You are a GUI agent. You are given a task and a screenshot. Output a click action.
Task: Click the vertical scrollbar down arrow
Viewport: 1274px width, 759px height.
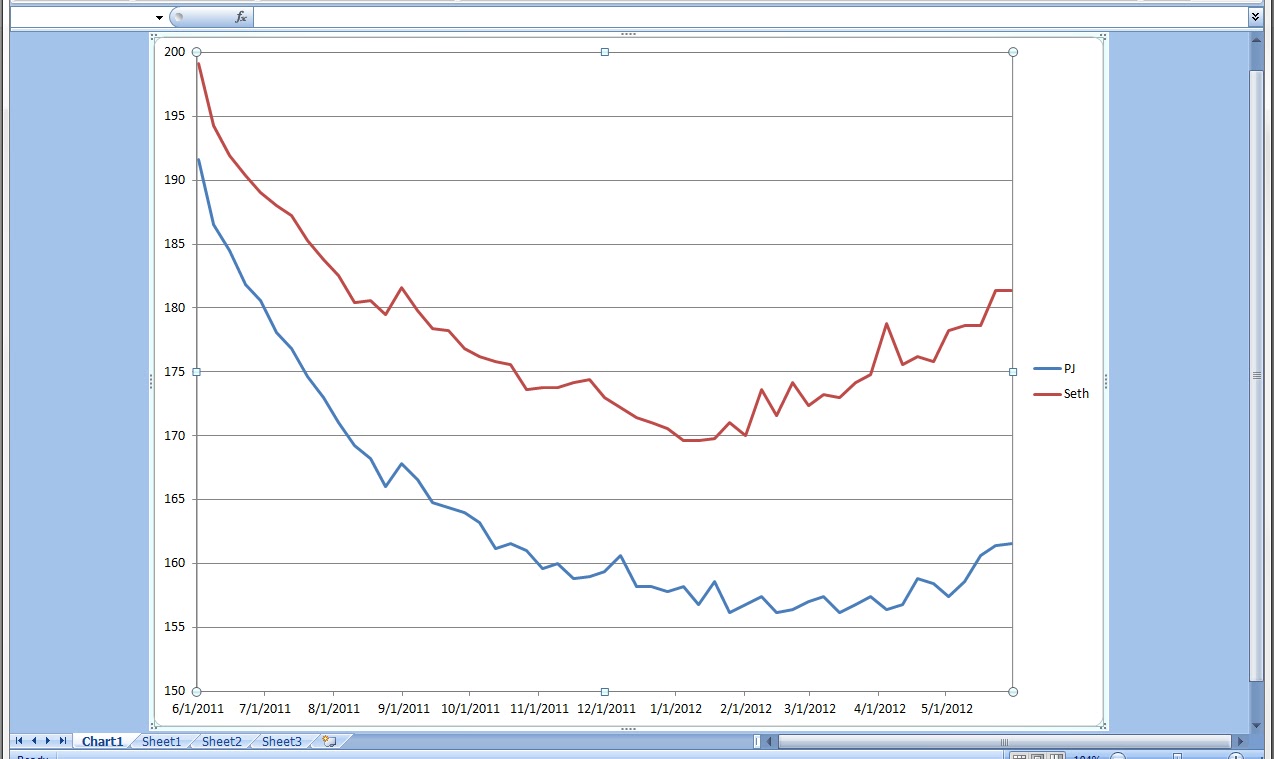pyautogui.click(x=1256, y=725)
